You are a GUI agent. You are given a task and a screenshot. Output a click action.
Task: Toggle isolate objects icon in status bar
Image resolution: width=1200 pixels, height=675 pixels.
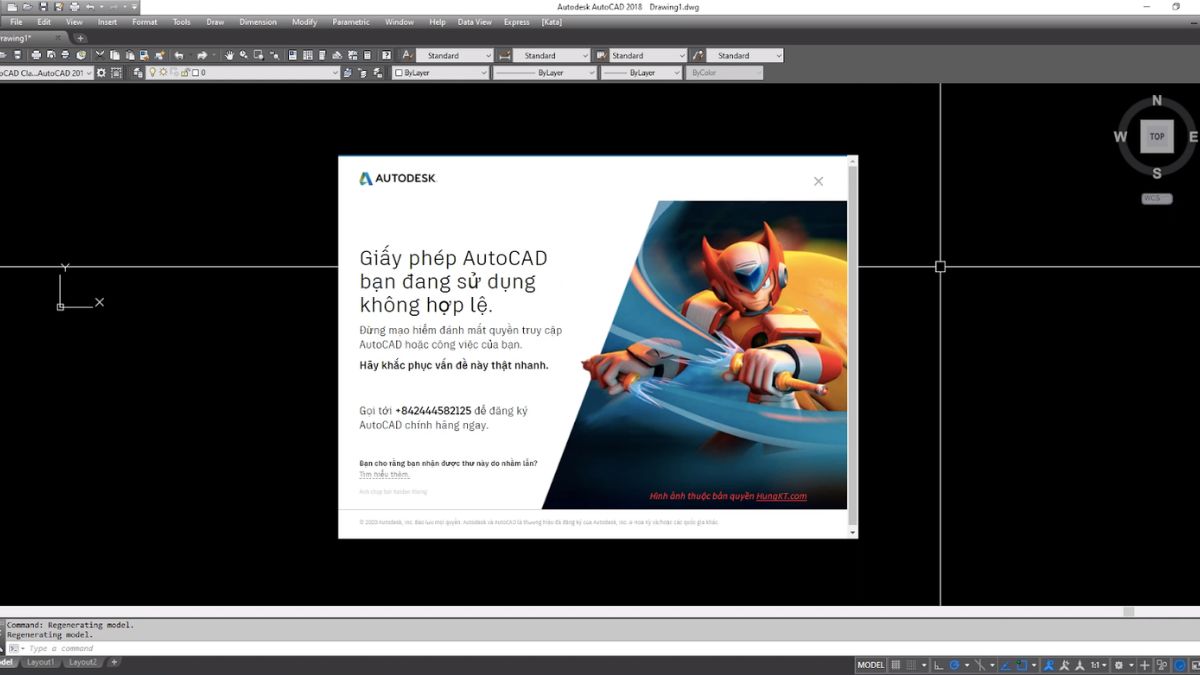tap(1162, 665)
